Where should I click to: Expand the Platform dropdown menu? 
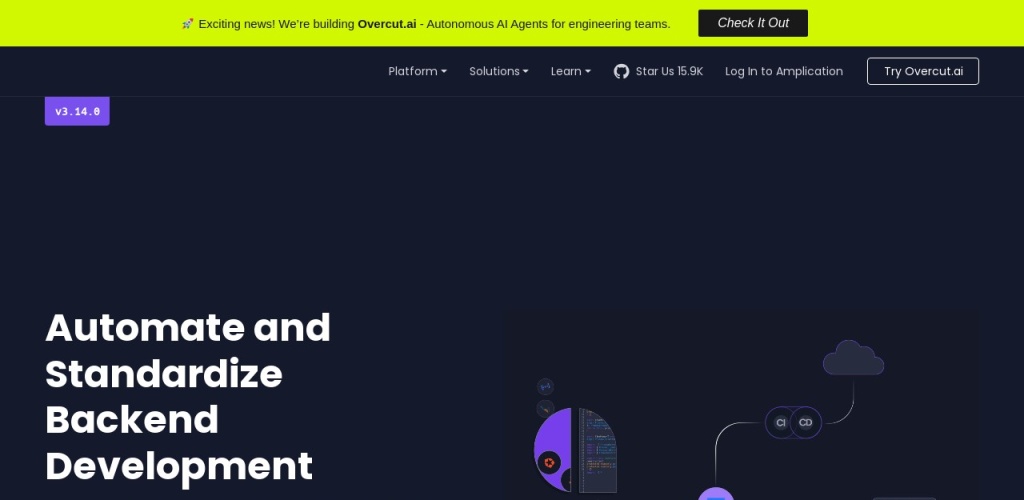(x=417, y=71)
